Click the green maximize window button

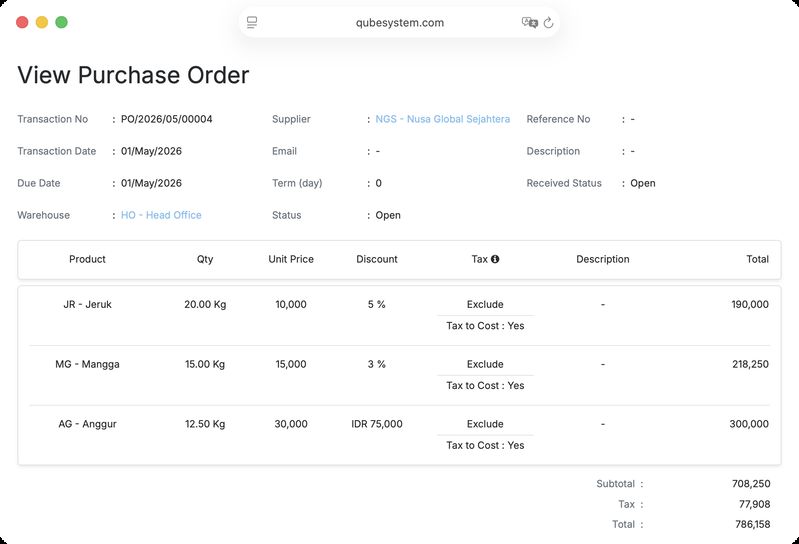coord(62,22)
